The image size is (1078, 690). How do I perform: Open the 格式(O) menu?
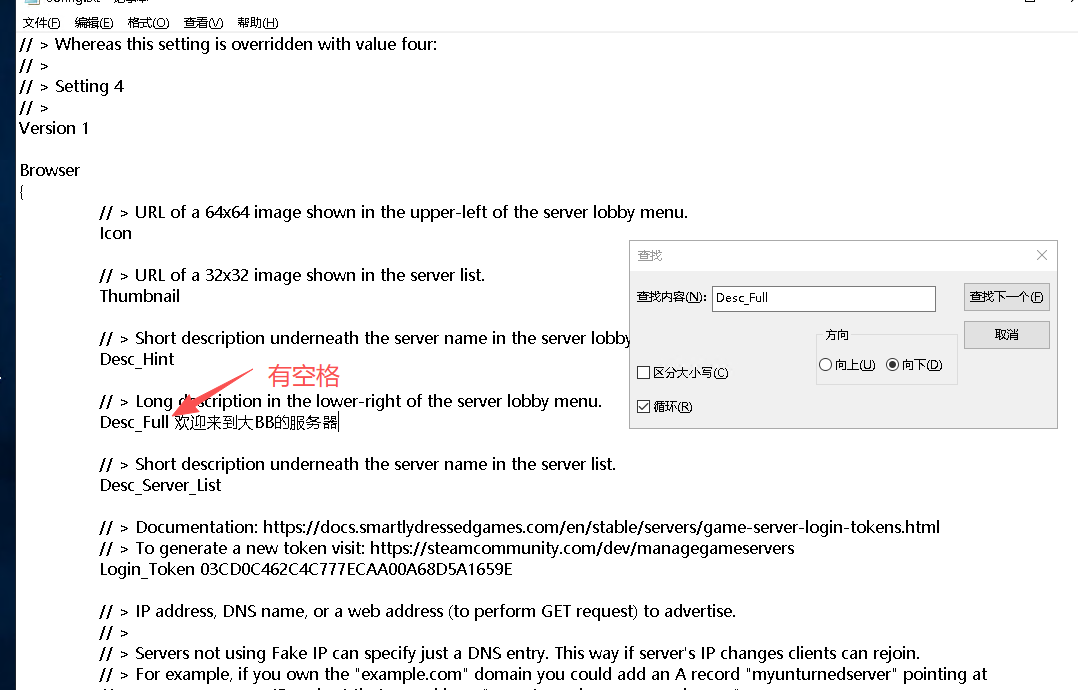pyautogui.click(x=148, y=22)
